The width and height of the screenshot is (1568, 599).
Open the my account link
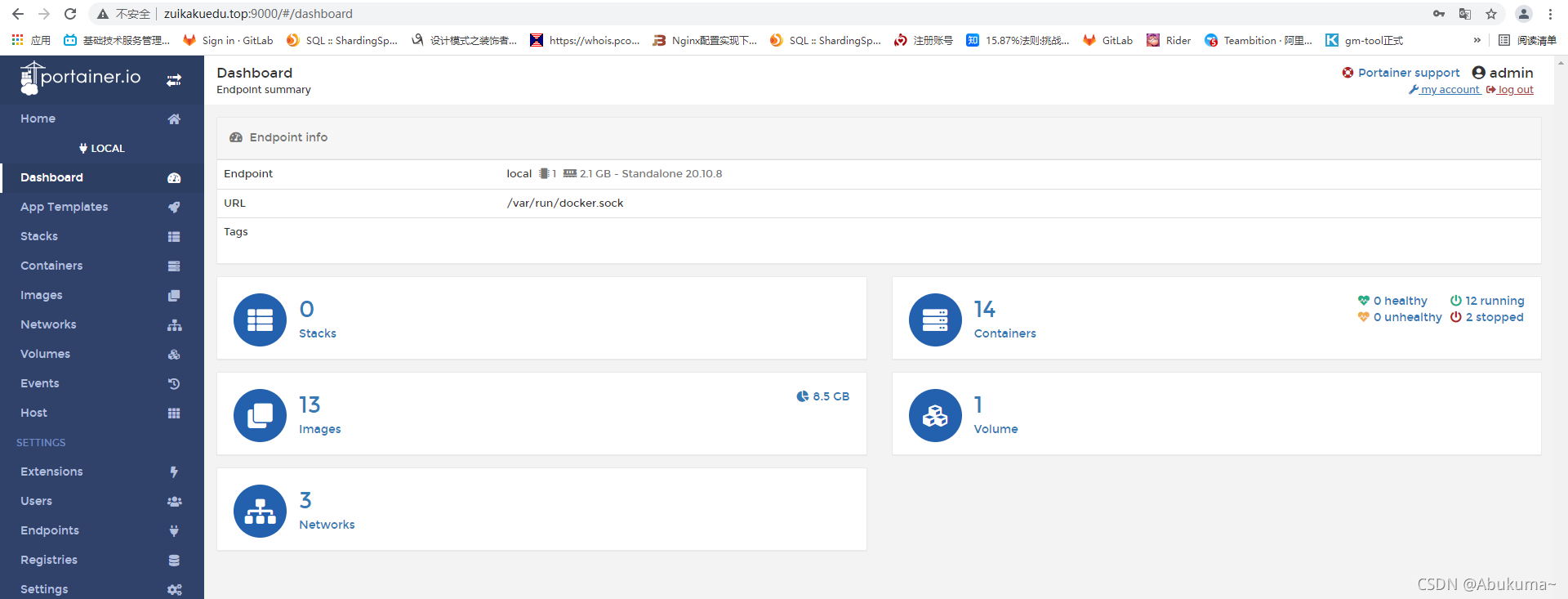(x=1444, y=90)
